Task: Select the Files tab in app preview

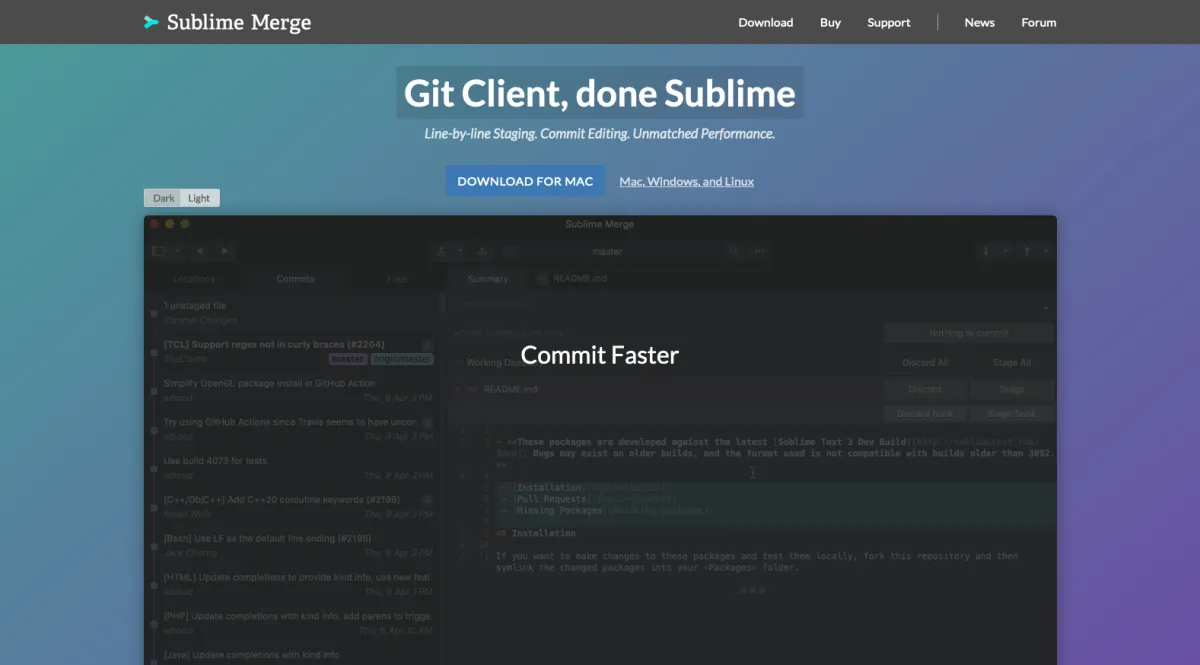Action: [397, 279]
